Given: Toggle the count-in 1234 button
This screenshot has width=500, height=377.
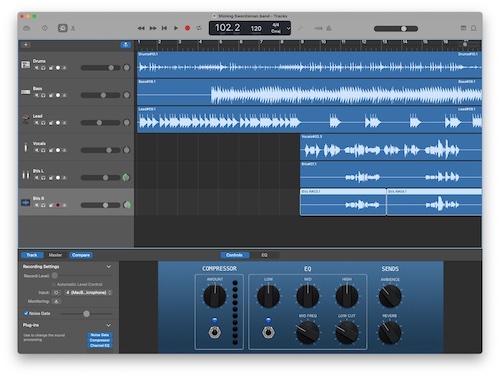Looking at the screenshot, I should (318, 28).
